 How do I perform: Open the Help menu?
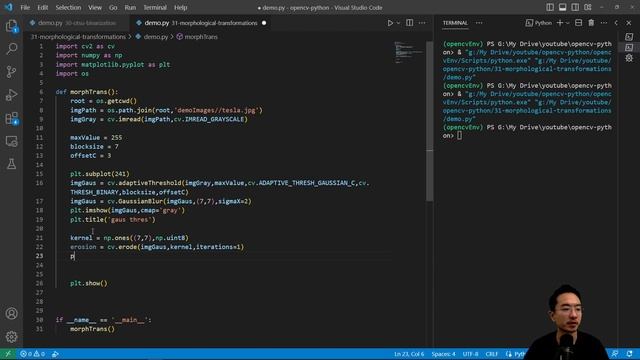[x=180, y=7]
